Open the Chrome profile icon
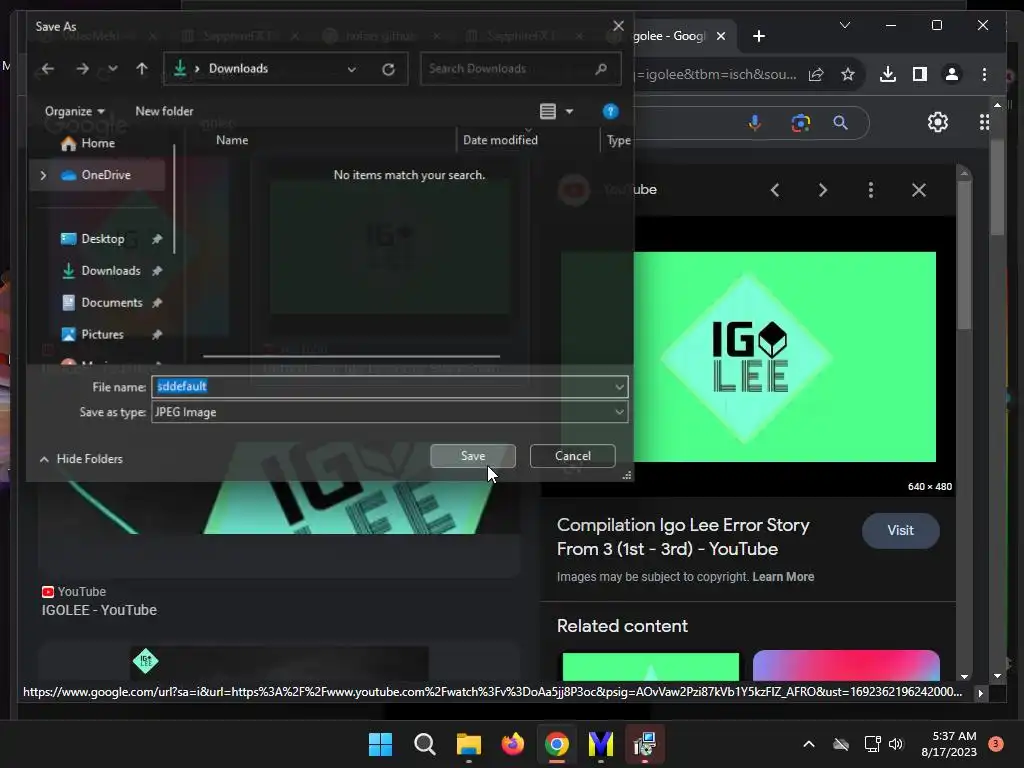The image size is (1024, 768). point(952,74)
